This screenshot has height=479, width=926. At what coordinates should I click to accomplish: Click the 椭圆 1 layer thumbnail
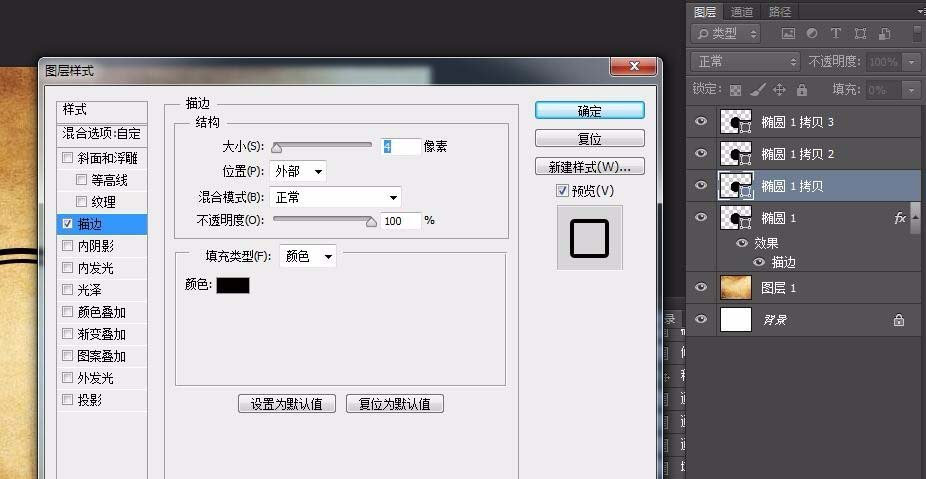pyautogui.click(x=736, y=218)
